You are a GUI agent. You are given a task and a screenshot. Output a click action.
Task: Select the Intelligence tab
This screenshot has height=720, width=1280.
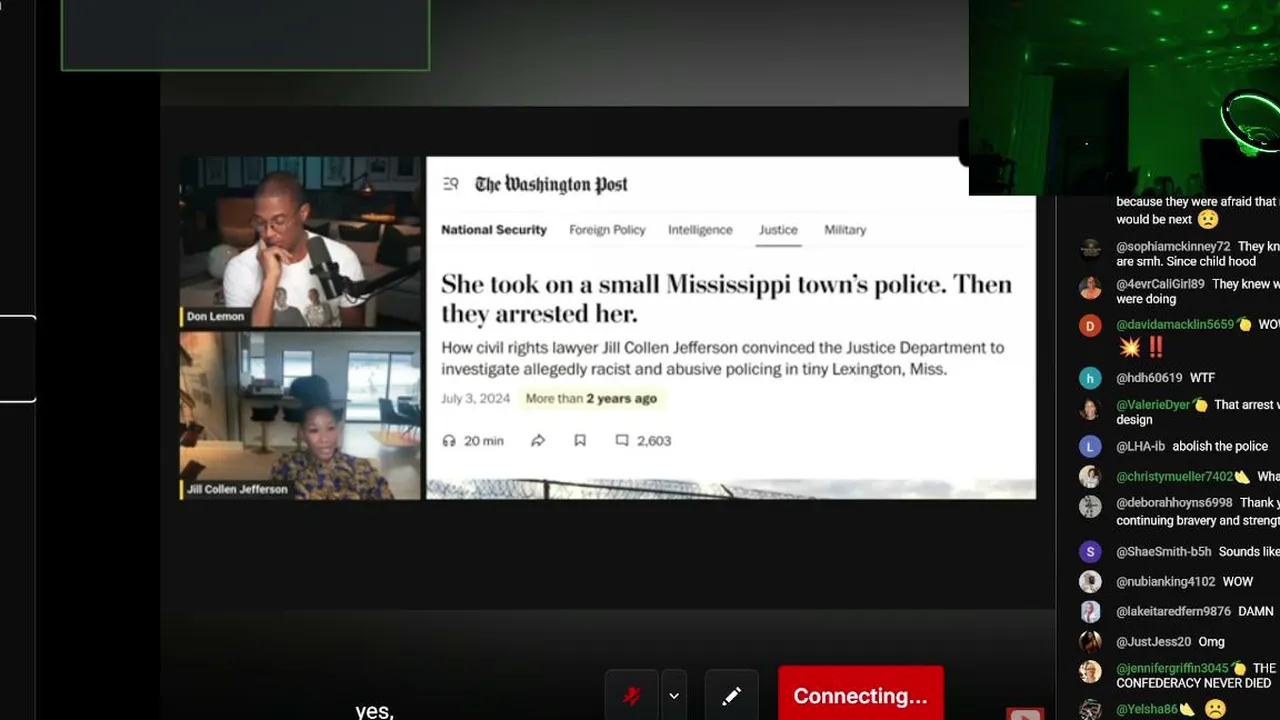700,230
